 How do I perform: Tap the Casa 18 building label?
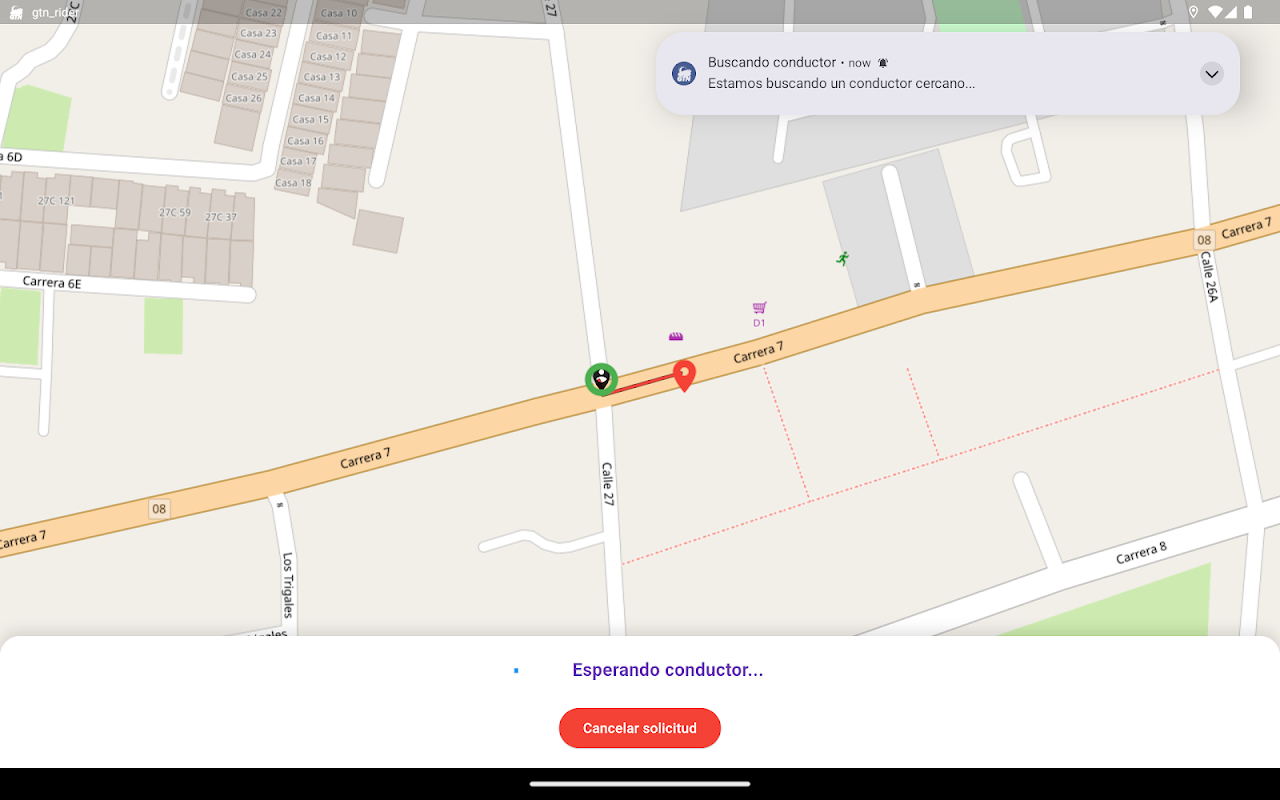click(x=293, y=183)
